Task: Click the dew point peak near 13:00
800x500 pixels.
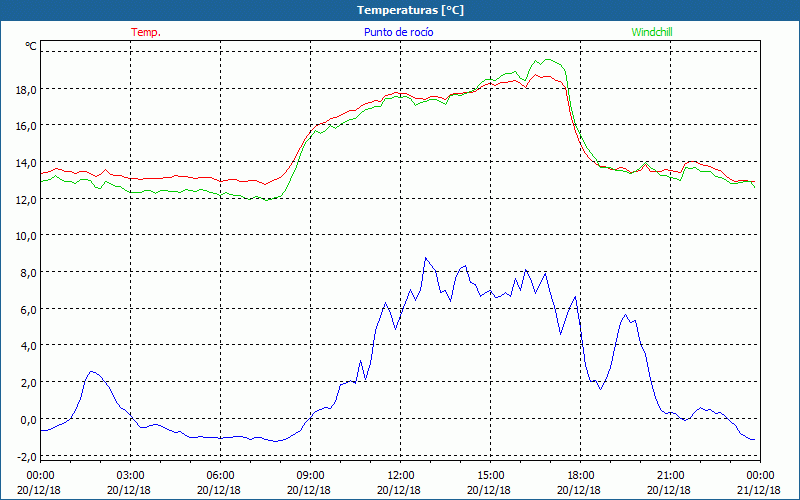Action: [x=426, y=258]
